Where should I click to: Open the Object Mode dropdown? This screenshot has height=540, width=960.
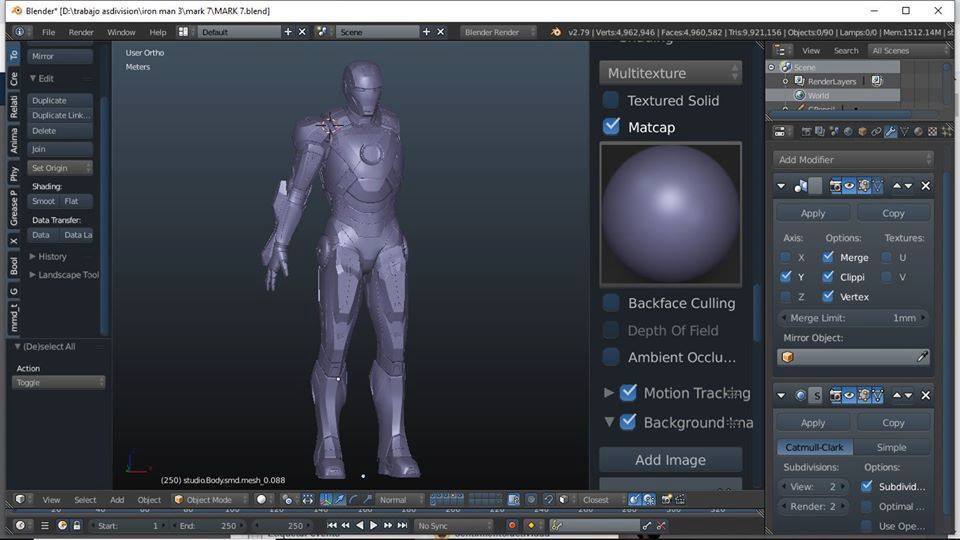pyautogui.click(x=209, y=500)
